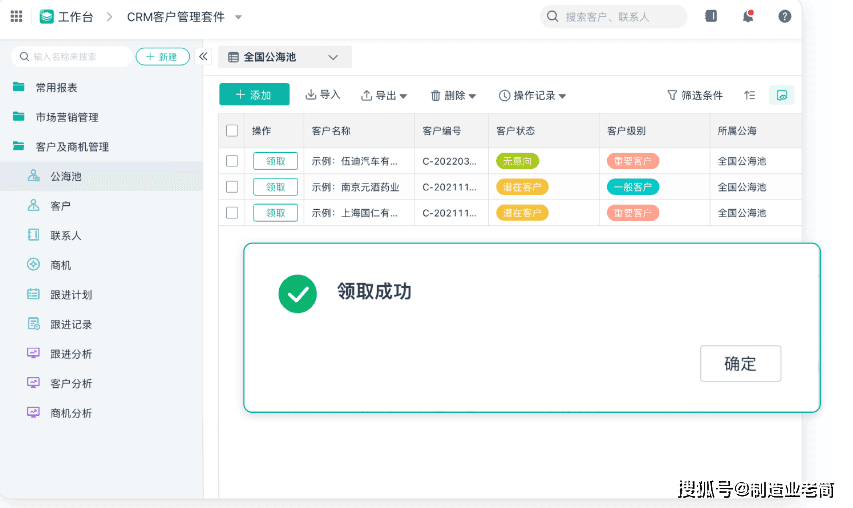Open the 导出 export dropdown
Image resolution: width=853 pixels, height=508 pixels.
[x=384, y=95]
